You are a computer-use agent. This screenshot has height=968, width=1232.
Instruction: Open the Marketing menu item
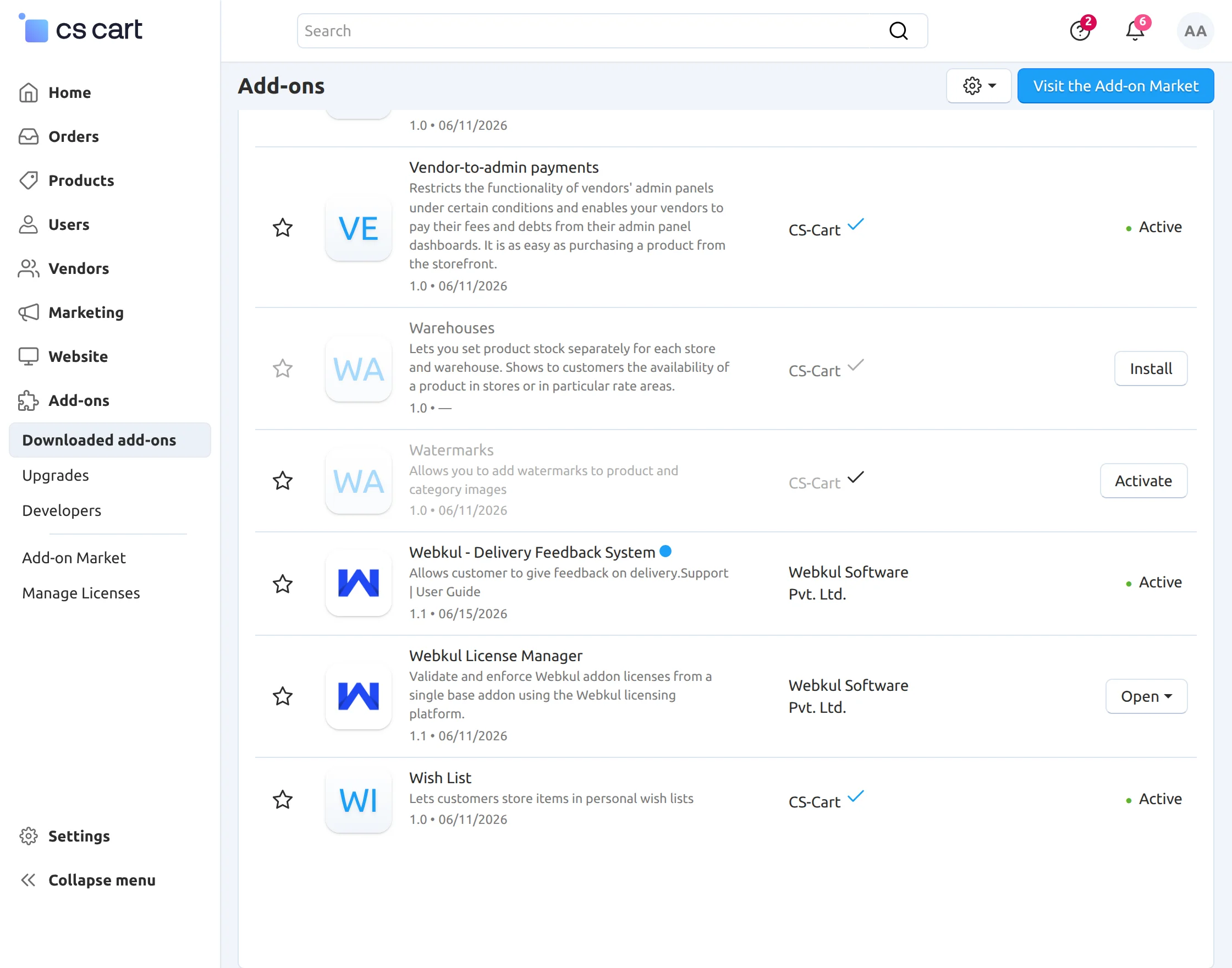(x=86, y=312)
